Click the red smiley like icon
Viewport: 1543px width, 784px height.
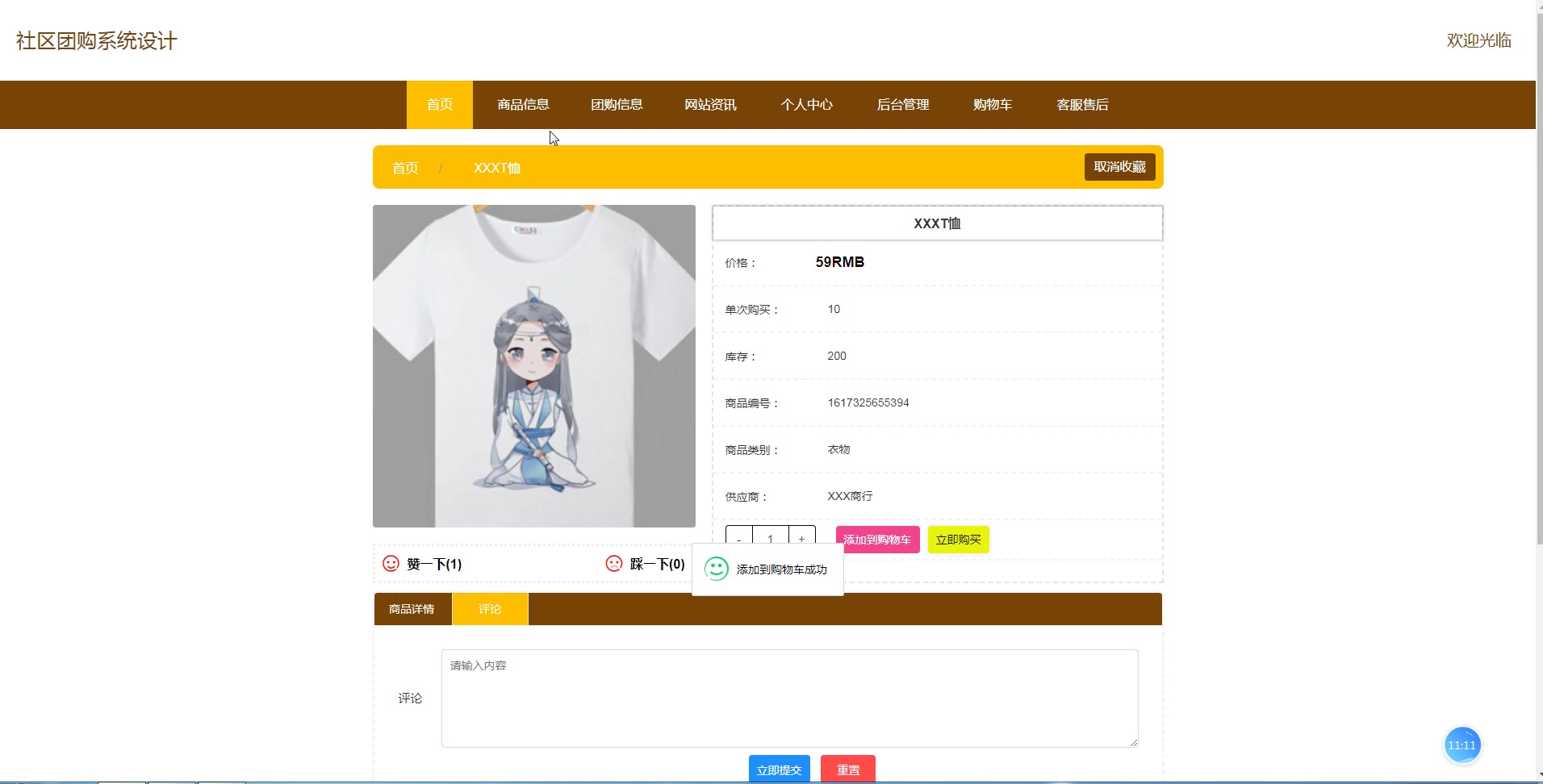[391, 564]
